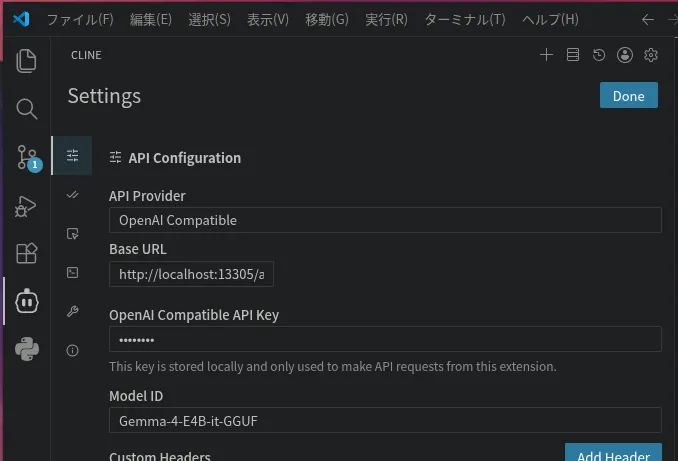Open the Explorer view in the activity bar

26,61
